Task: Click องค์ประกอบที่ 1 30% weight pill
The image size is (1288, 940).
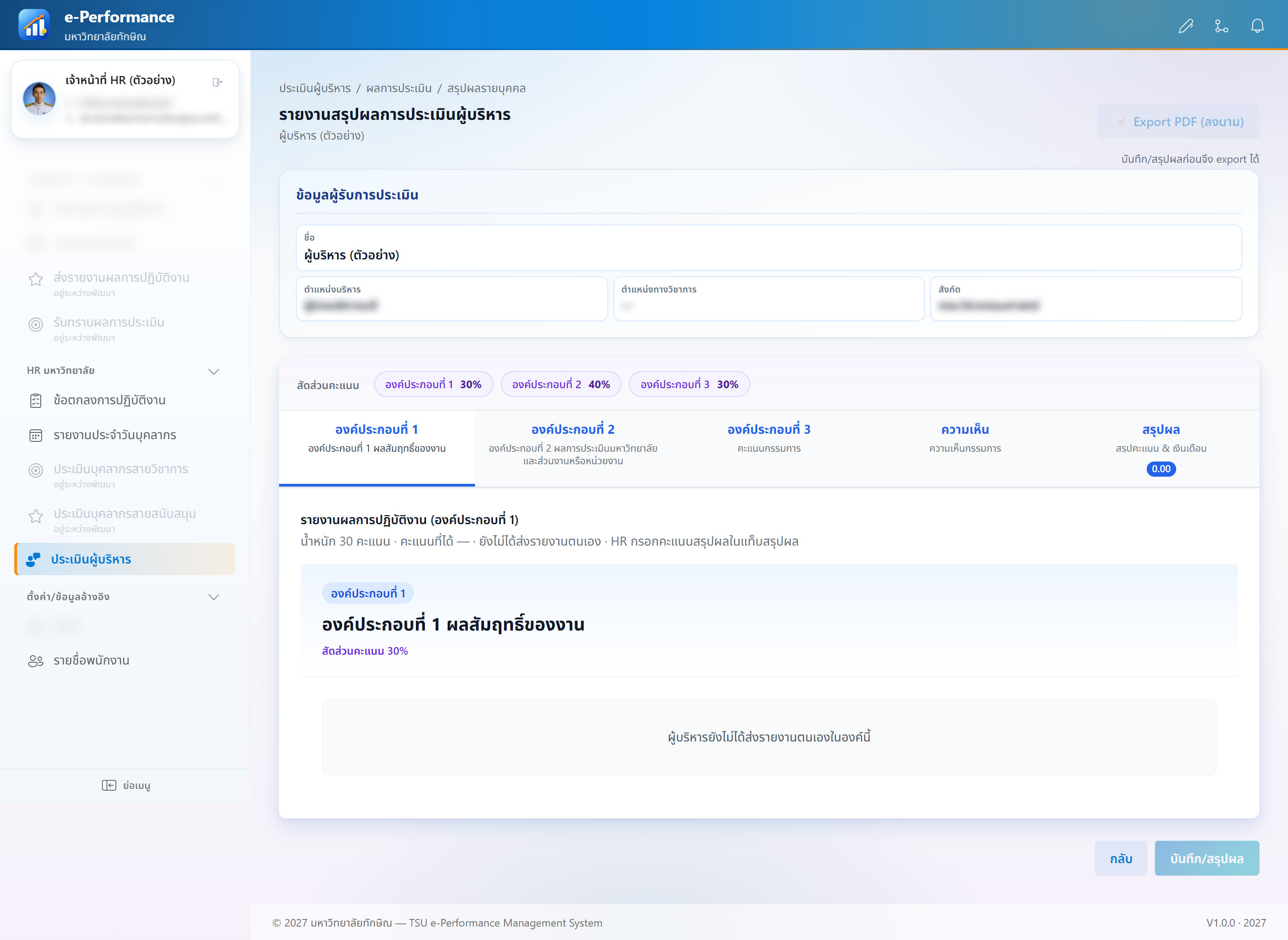Action: tap(433, 385)
